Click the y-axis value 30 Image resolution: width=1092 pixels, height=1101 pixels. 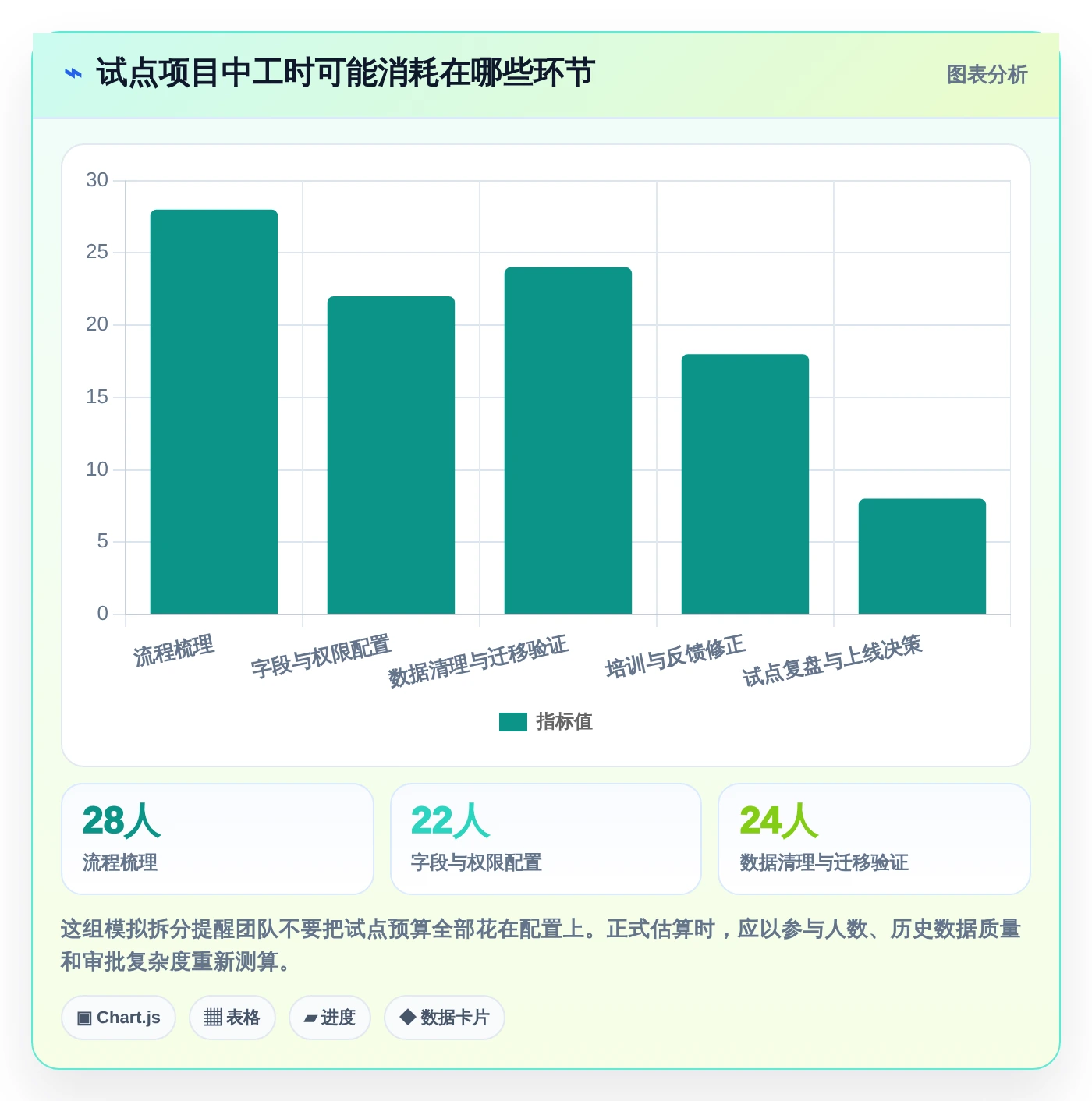pos(97,180)
